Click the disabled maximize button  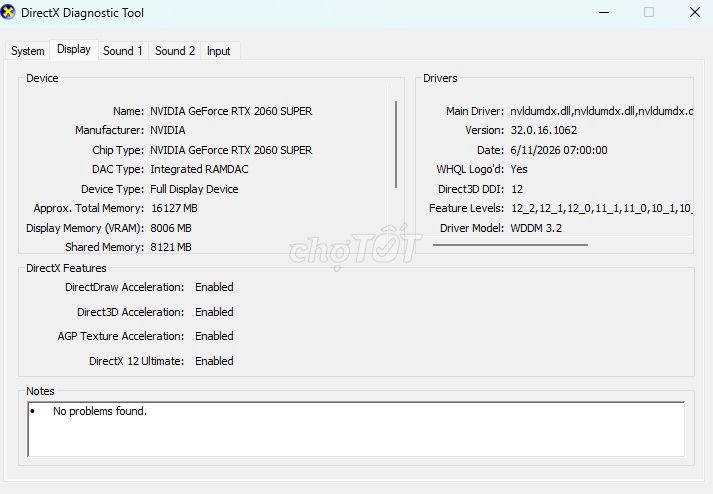[649, 12]
